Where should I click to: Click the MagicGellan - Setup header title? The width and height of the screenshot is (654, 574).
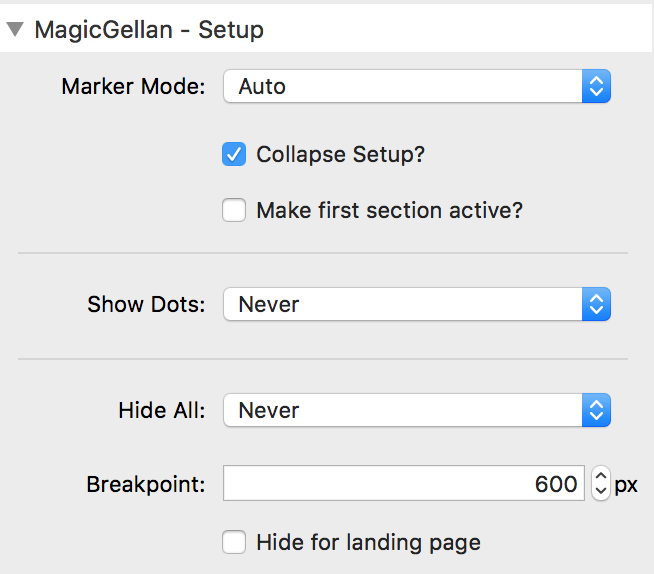pyautogui.click(x=149, y=29)
